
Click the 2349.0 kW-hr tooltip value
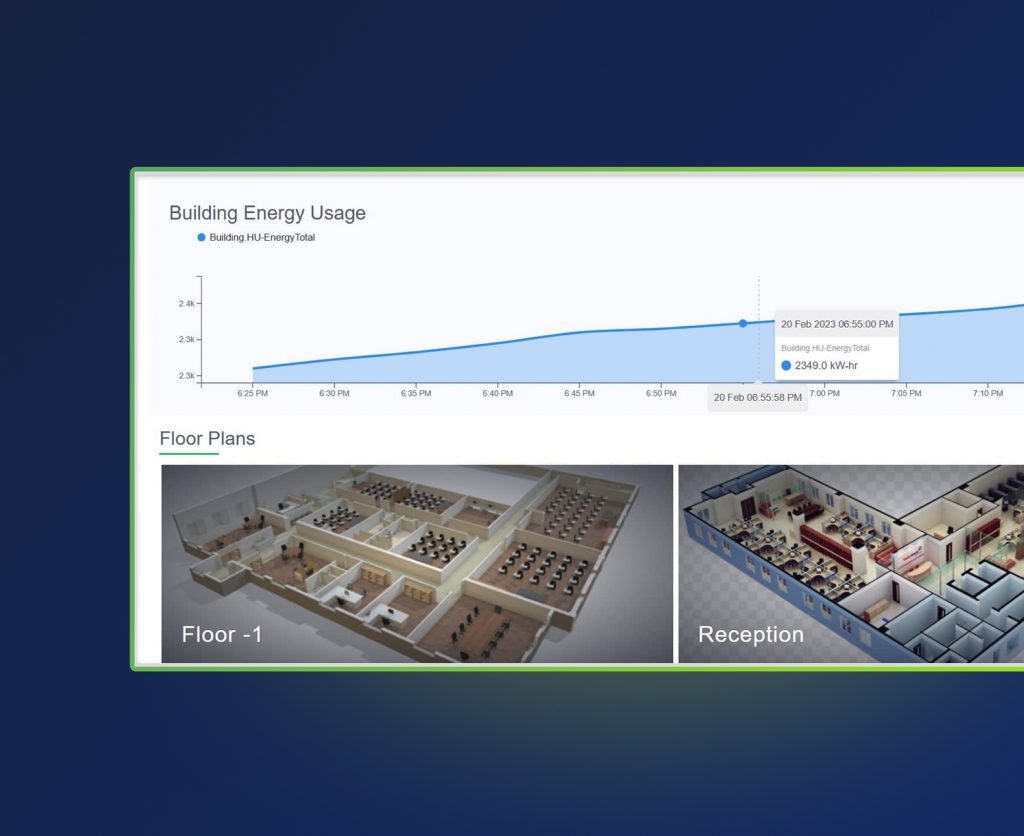point(825,366)
